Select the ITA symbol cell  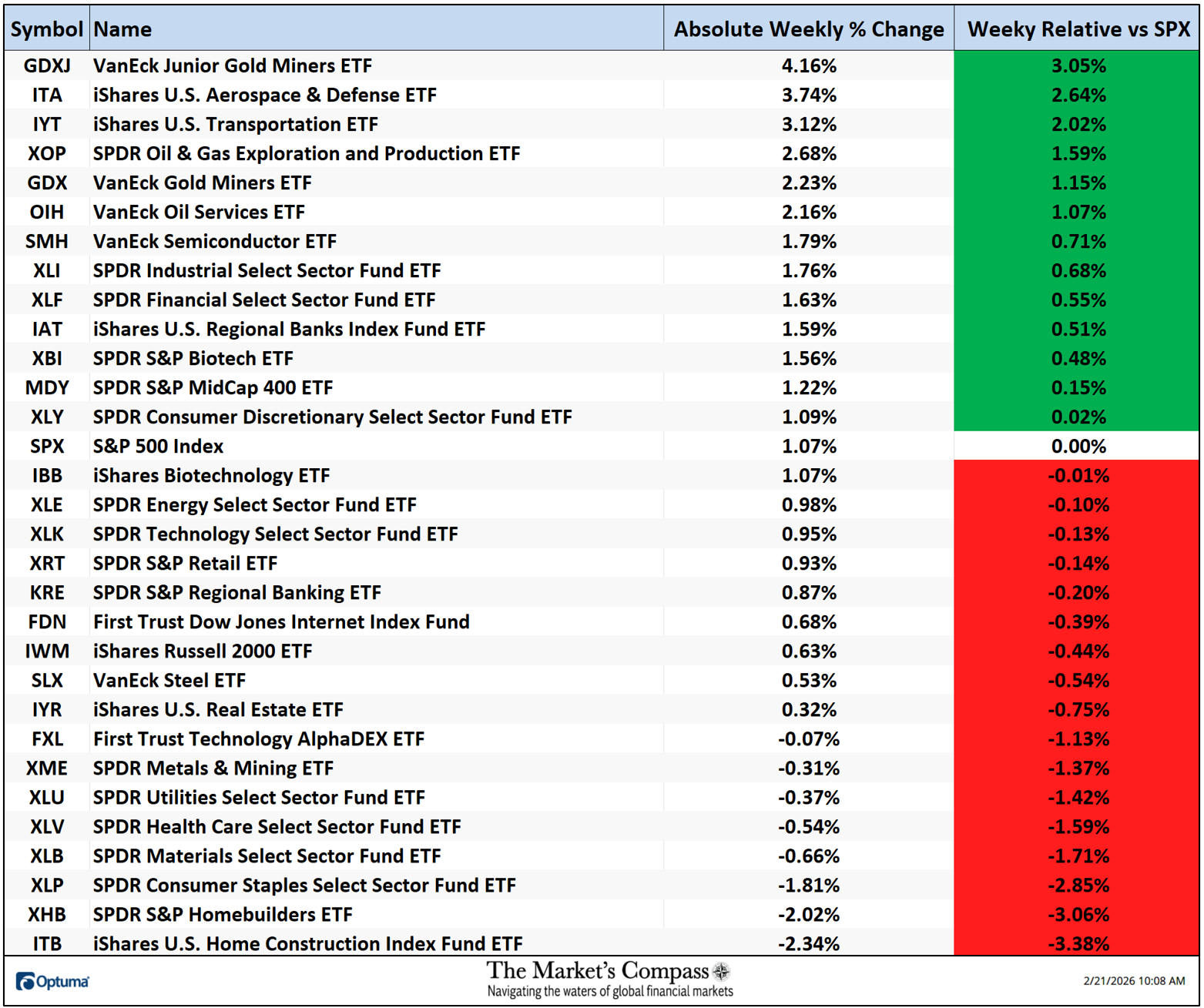47,95
